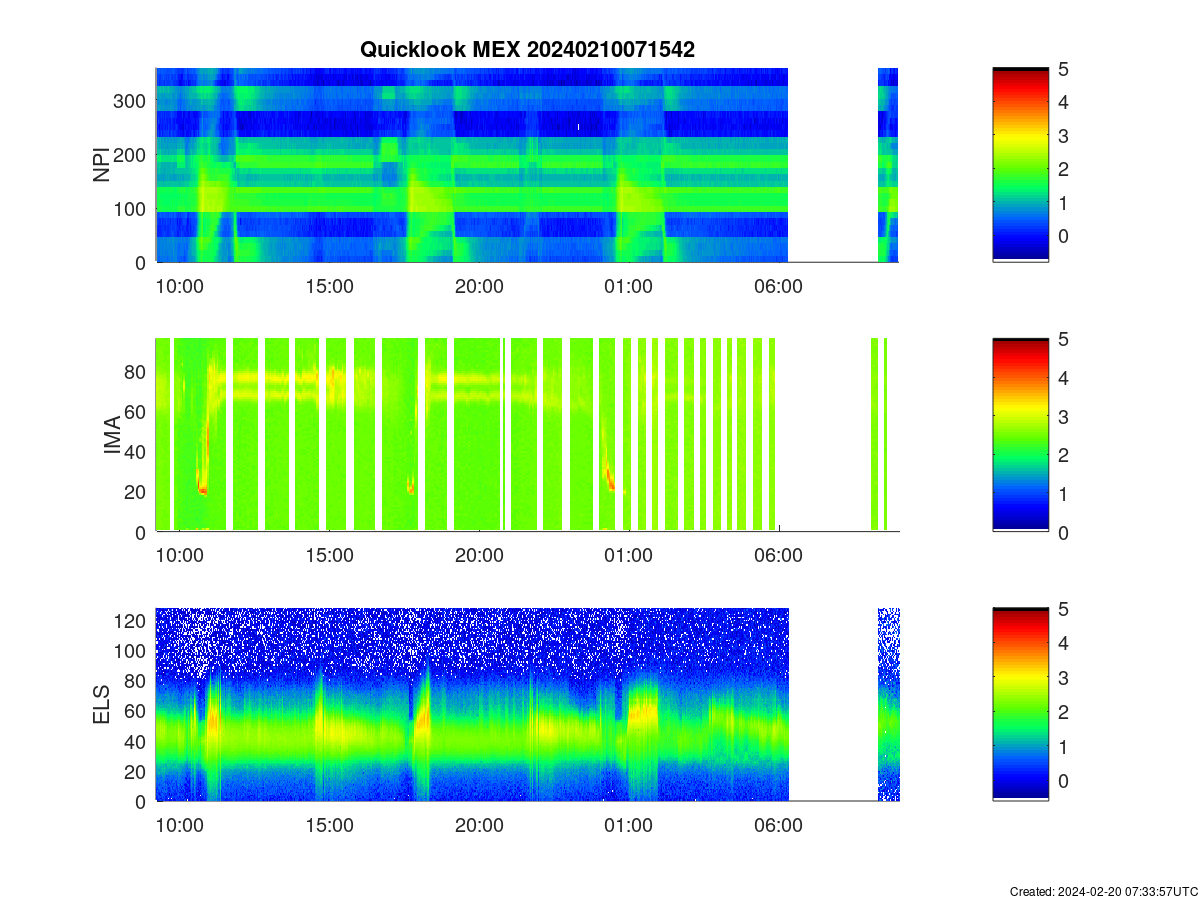The image size is (1200, 900).
Task: Click the 20:00 time tick under NPI plot
Action: pyautogui.click(x=479, y=286)
